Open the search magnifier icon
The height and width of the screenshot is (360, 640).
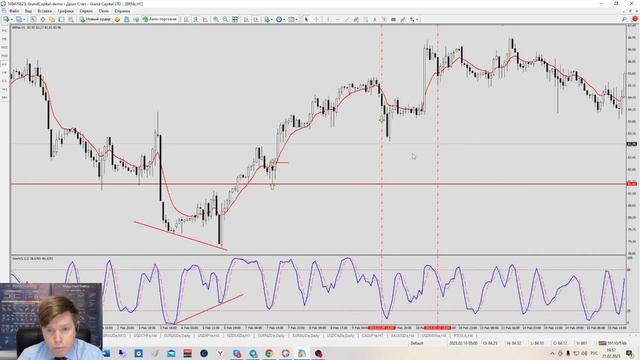624,19
